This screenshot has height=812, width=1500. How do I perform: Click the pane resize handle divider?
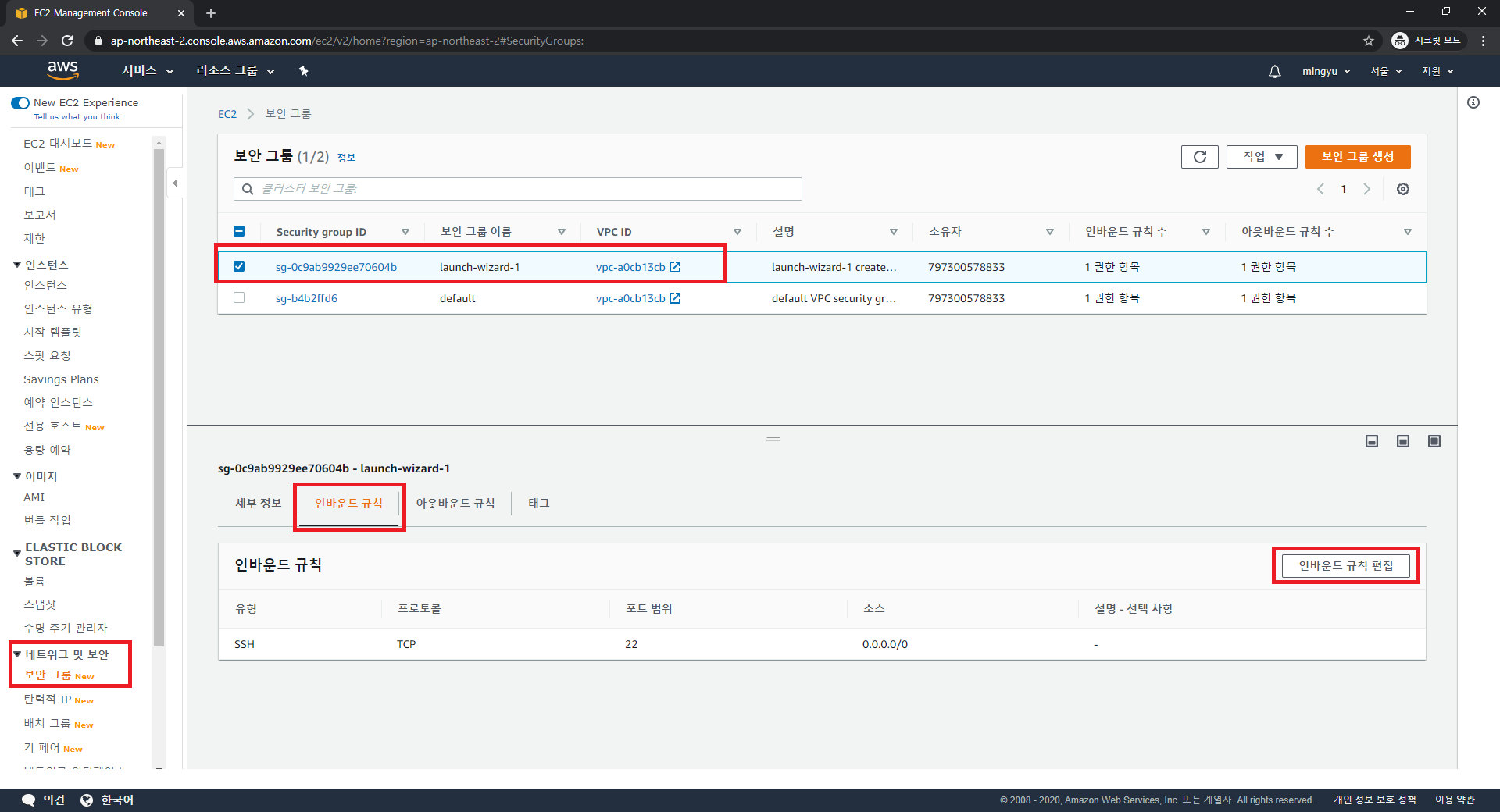[773, 439]
